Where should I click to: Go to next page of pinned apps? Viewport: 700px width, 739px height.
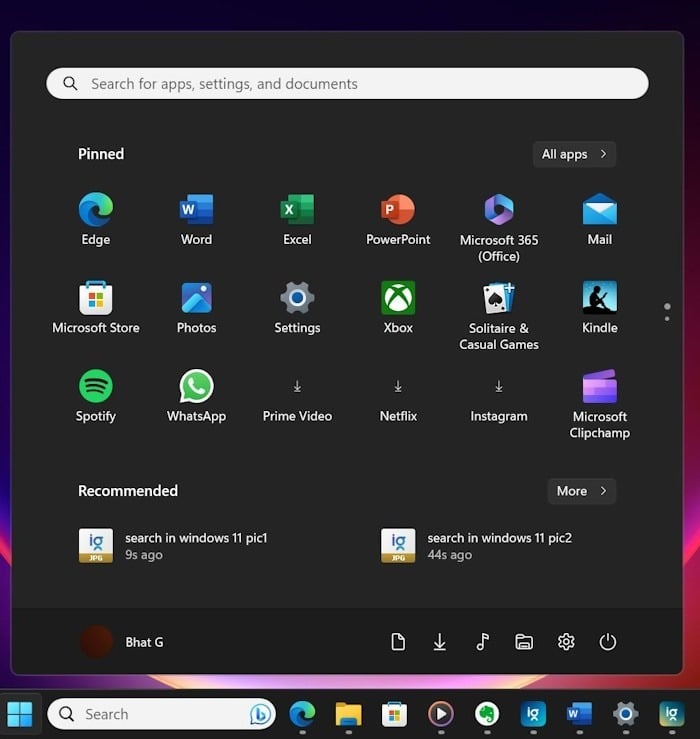coord(667,319)
